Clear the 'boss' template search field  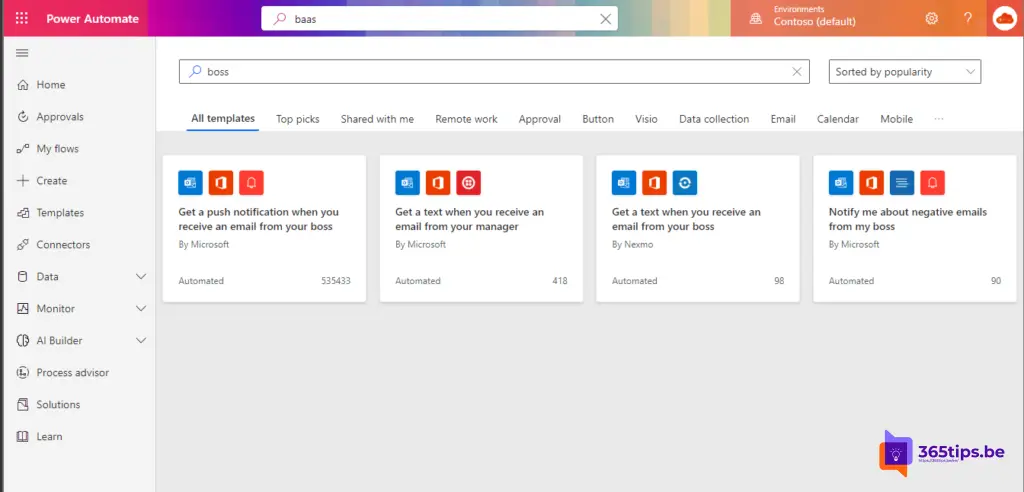point(797,72)
